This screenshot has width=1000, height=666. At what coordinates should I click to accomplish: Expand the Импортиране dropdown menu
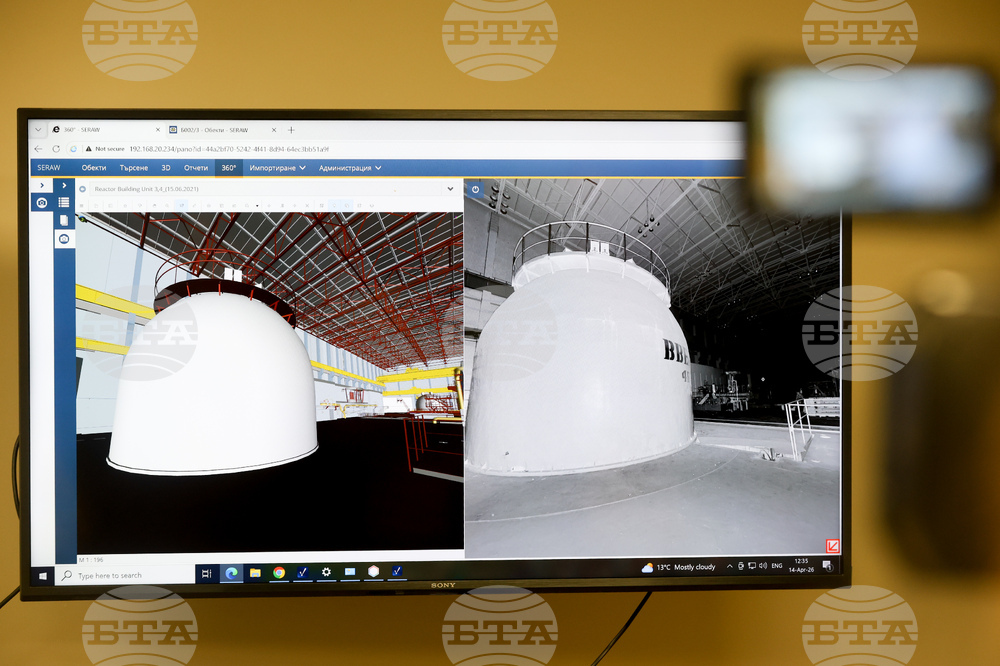pyautogui.click(x=277, y=168)
